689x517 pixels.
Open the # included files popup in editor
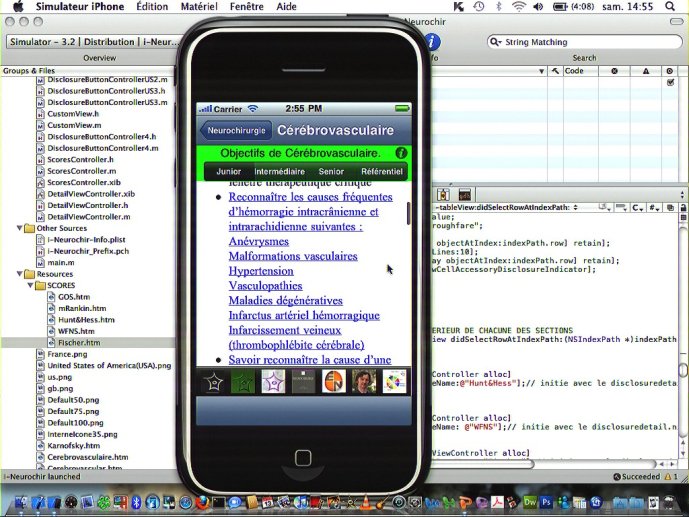(654, 207)
